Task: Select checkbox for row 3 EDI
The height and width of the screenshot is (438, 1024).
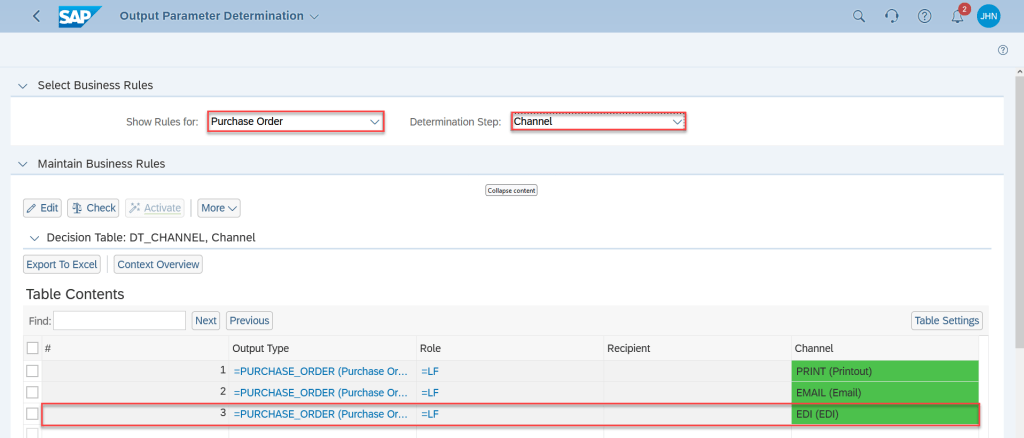Action: [x=32, y=414]
